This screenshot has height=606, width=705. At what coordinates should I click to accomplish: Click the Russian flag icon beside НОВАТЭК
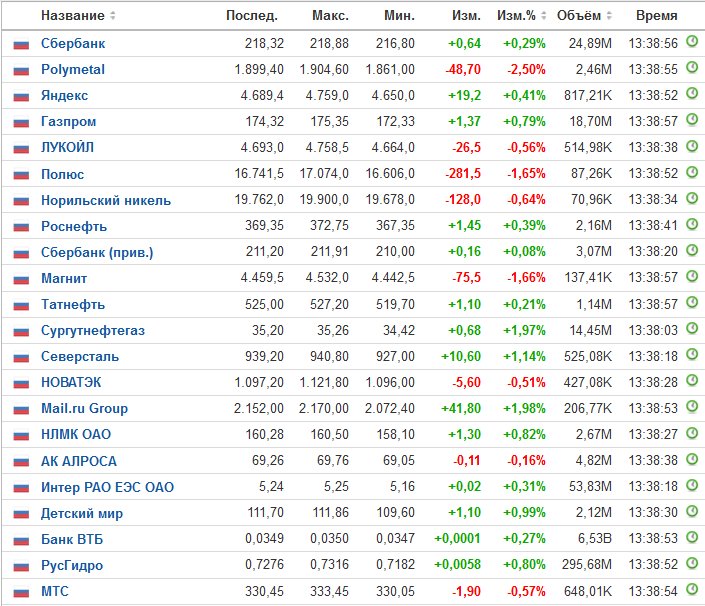tap(21, 383)
